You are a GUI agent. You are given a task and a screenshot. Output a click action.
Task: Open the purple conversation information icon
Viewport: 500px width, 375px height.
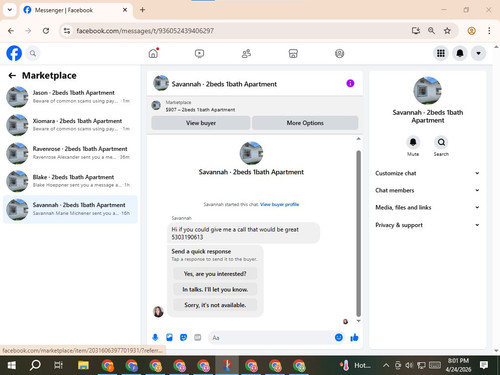click(350, 83)
